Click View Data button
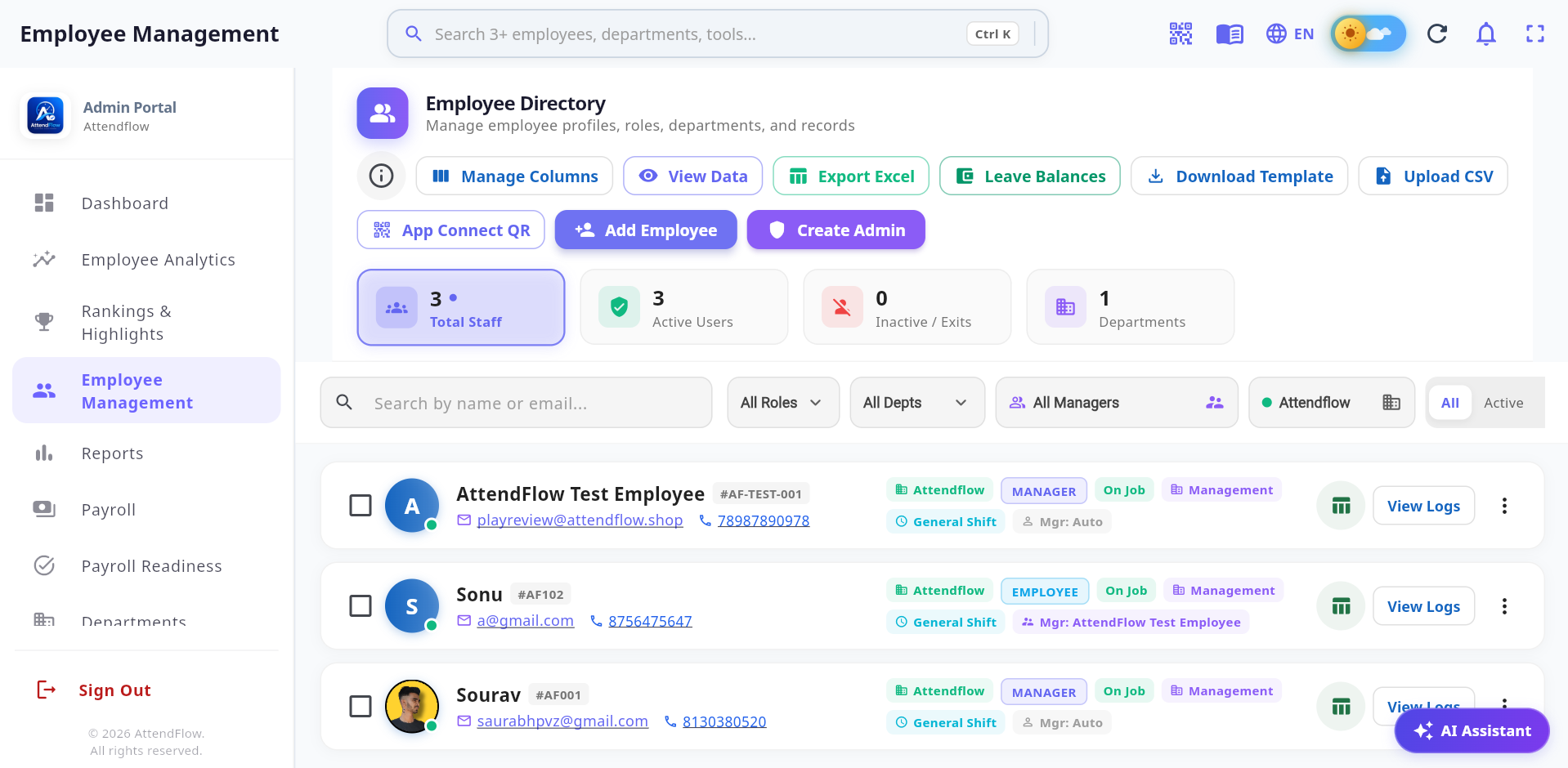1568x768 pixels. click(692, 176)
